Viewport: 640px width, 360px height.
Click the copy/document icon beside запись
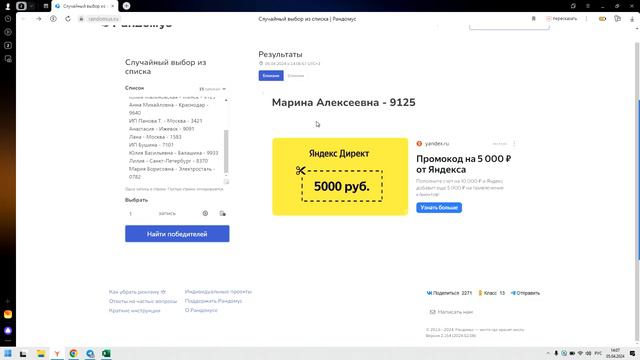click(222, 213)
